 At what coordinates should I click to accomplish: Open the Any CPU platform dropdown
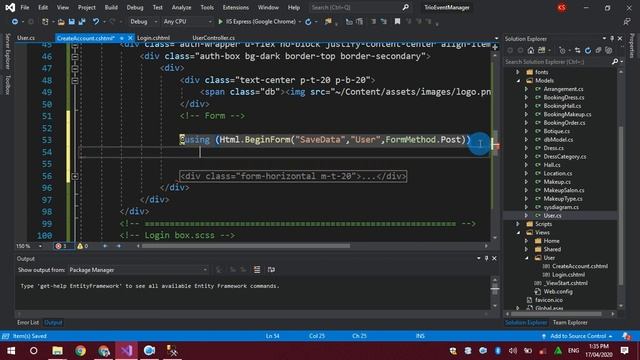(x=187, y=22)
